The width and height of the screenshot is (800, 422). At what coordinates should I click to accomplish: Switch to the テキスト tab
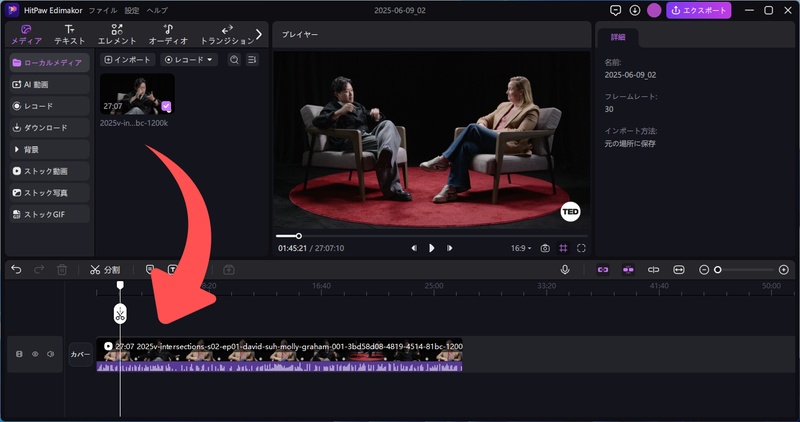click(70, 34)
